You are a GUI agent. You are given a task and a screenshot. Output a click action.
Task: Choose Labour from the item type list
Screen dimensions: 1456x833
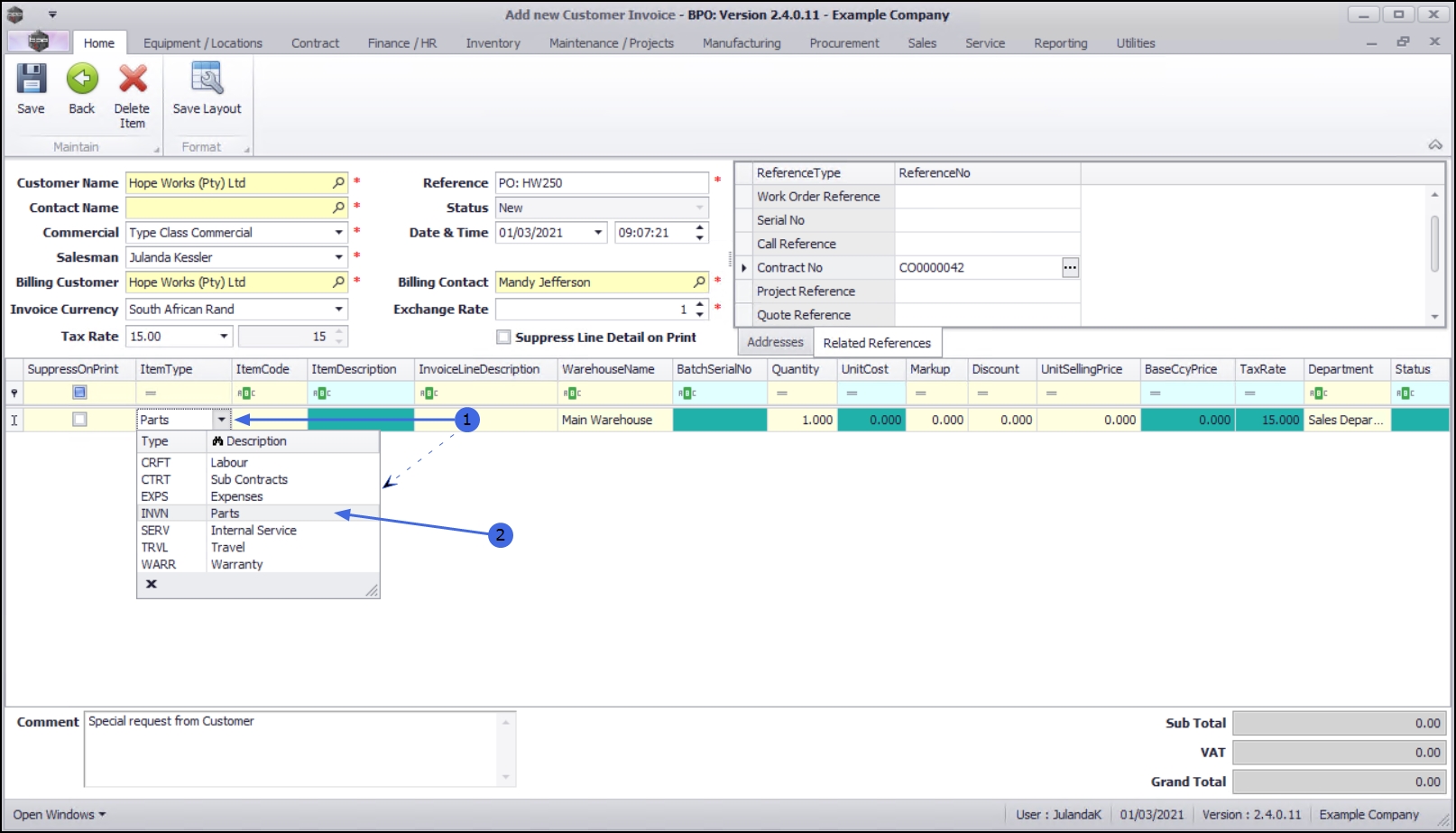tap(258, 463)
